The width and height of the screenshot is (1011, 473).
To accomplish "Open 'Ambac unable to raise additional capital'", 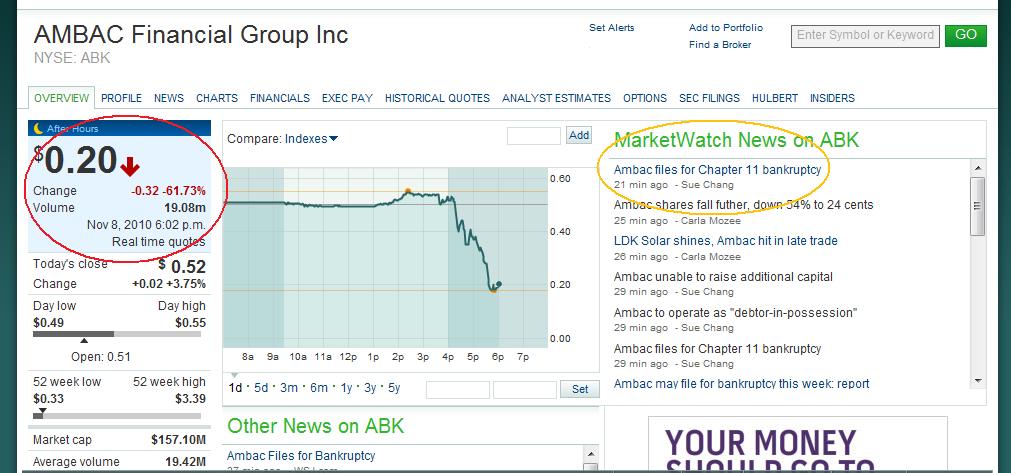I will (x=723, y=277).
